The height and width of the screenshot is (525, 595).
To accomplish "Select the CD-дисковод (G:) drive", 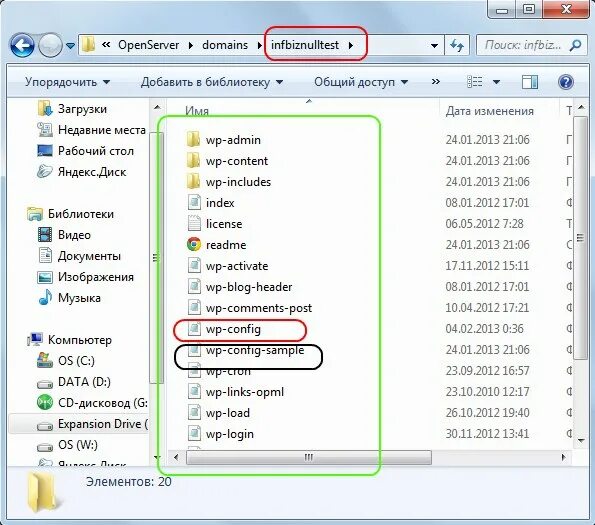I will point(102,403).
